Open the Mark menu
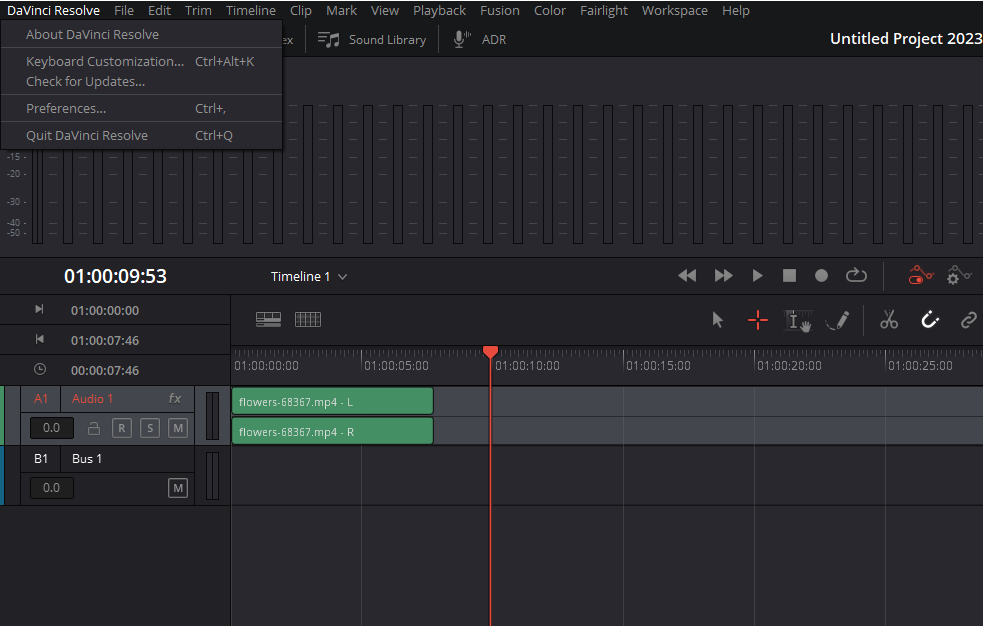This screenshot has width=983, height=626. (341, 11)
